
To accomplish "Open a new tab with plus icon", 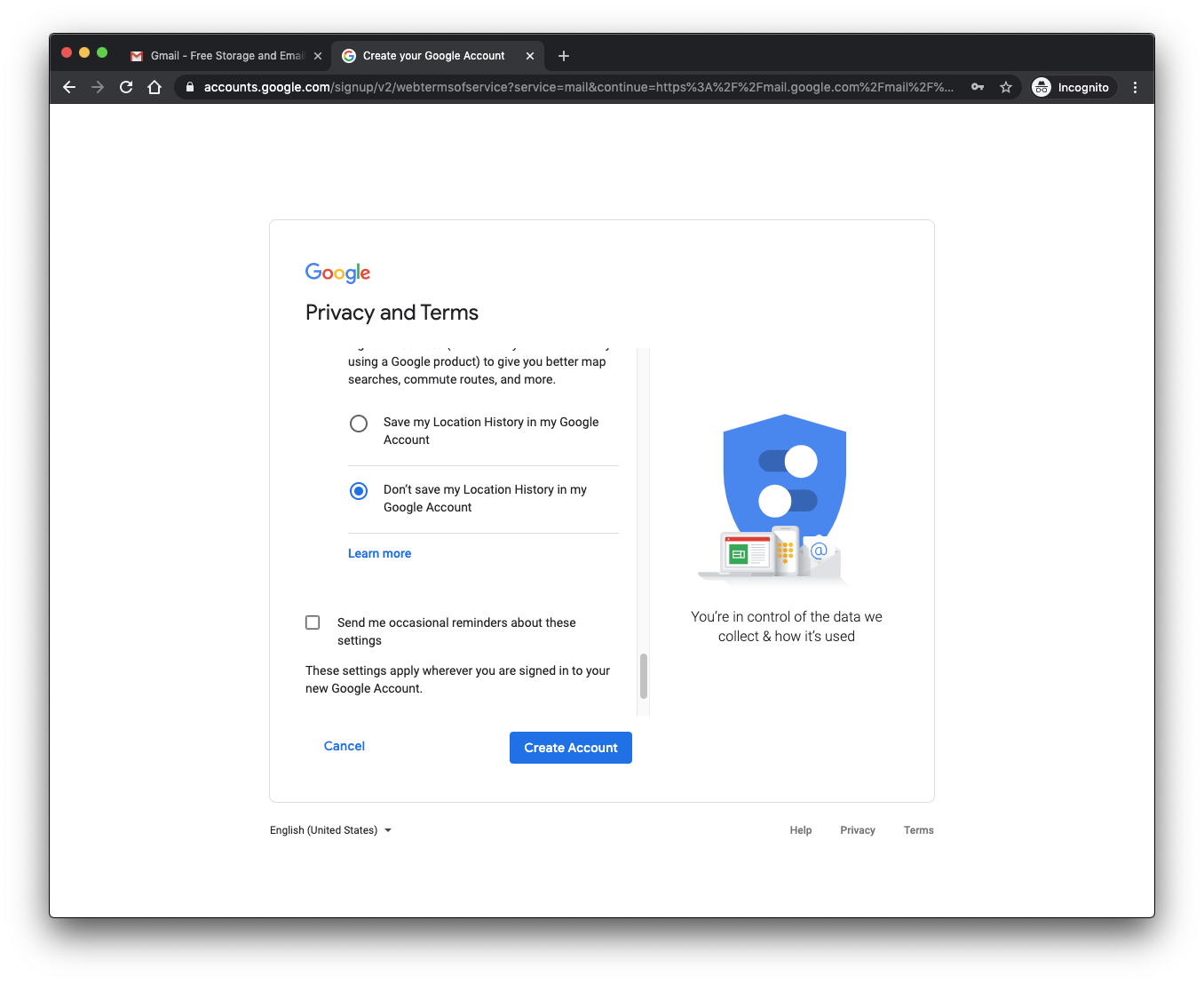I will click(564, 56).
